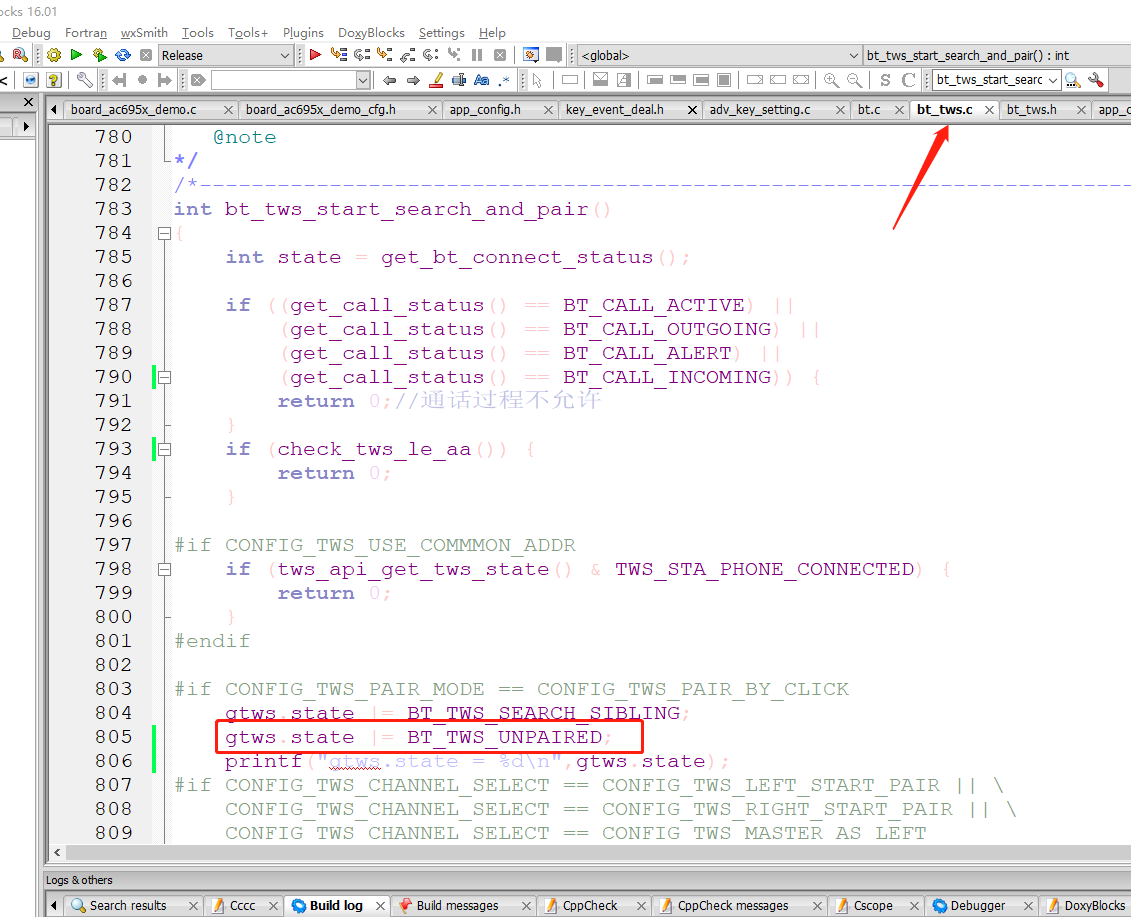Viewport: 1131px width, 917px height.
Task: Click the Run to cursor debug icon
Action: click(x=338, y=55)
